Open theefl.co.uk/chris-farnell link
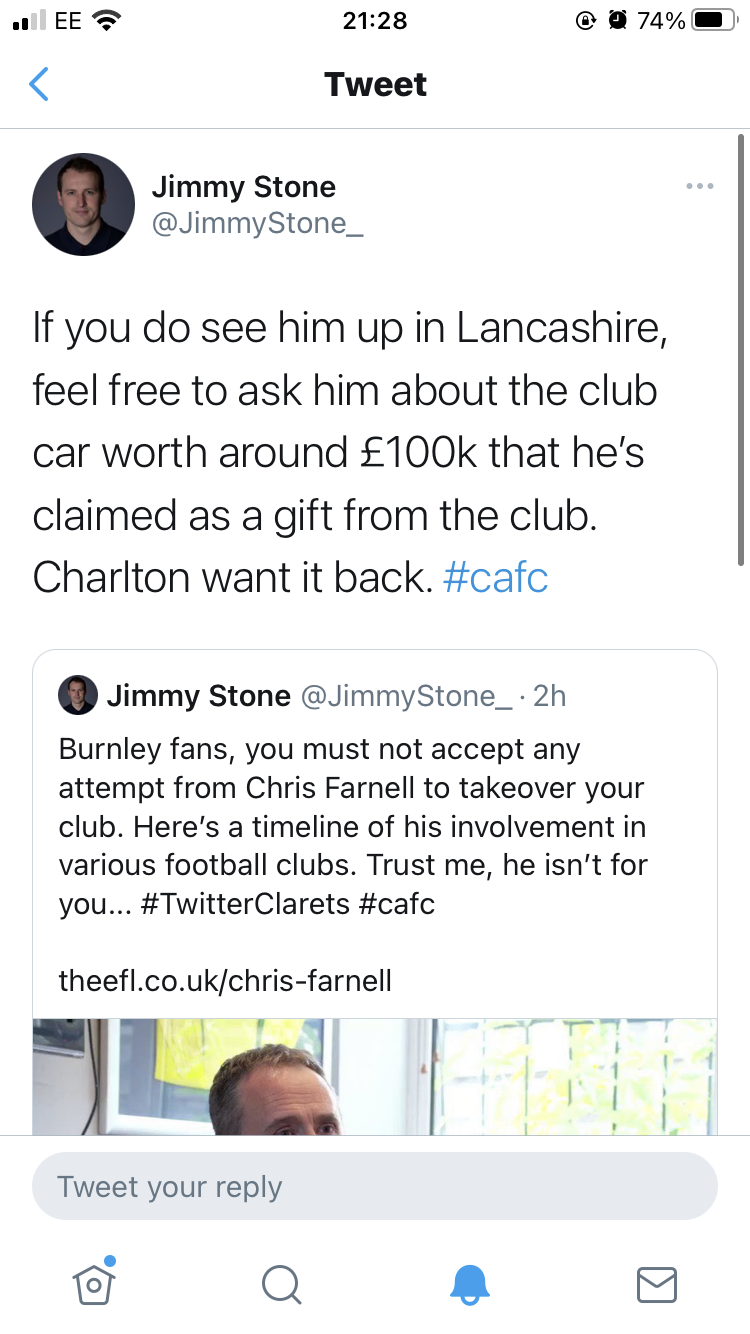The image size is (750, 1334). (225, 980)
